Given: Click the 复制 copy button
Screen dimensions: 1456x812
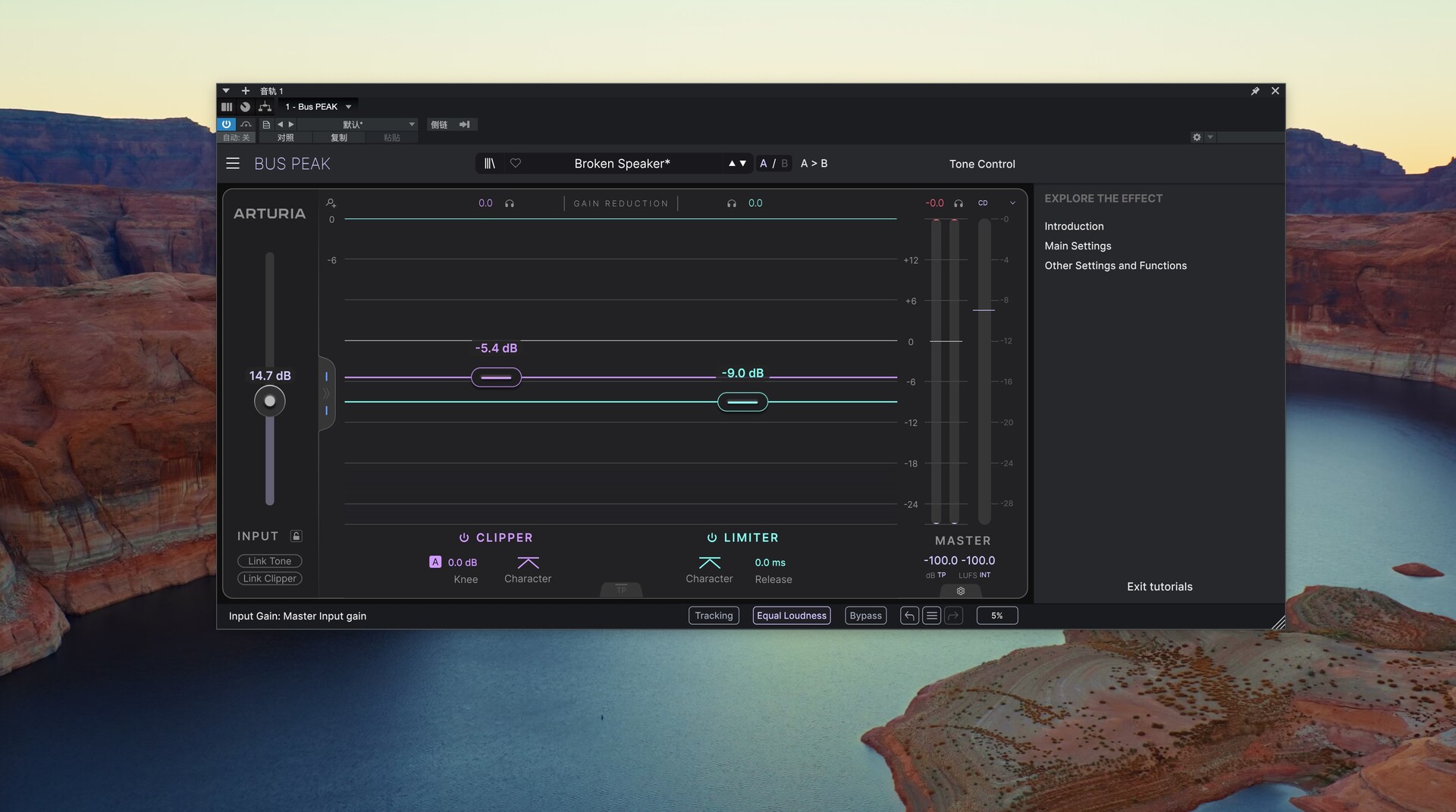Looking at the screenshot, I should [339, 138].
